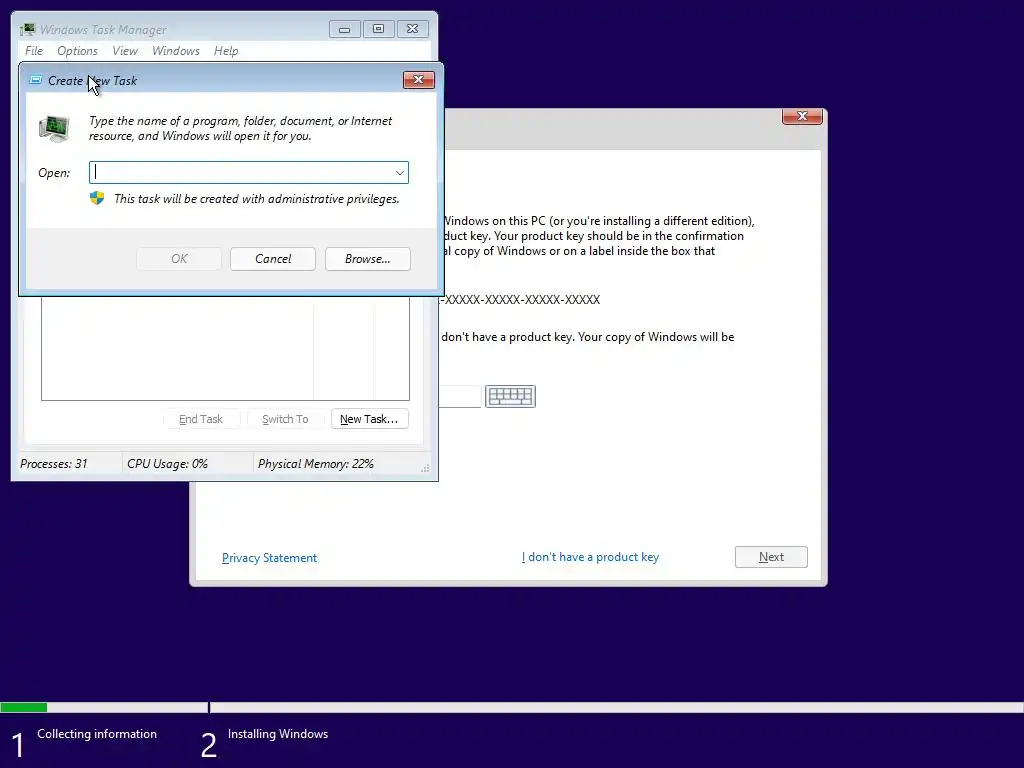Image resolution: width=1024 pixels, height=768 pixels.
Task: Click the Task Manager title bar icon
Action: (28, 29)
